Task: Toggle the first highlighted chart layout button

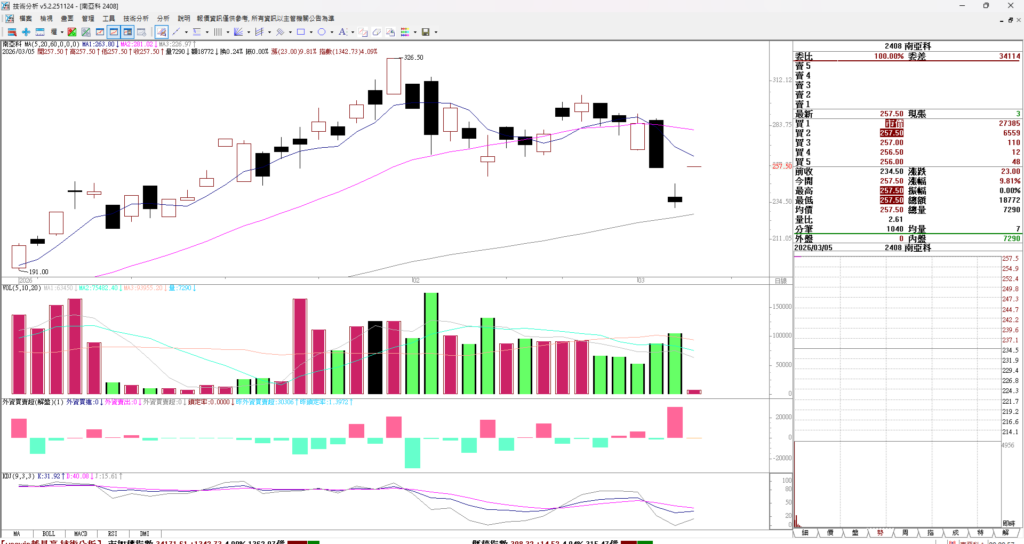Action: [x=114, y=32]
